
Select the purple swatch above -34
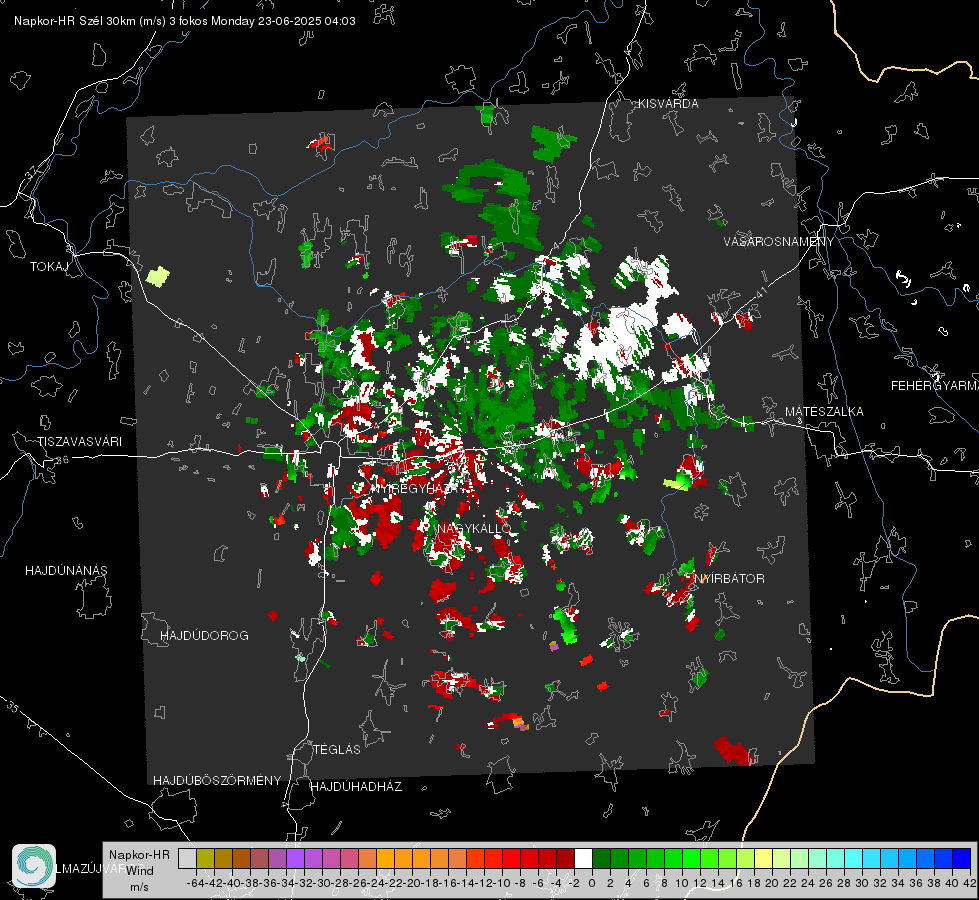(x=295, y=858)
